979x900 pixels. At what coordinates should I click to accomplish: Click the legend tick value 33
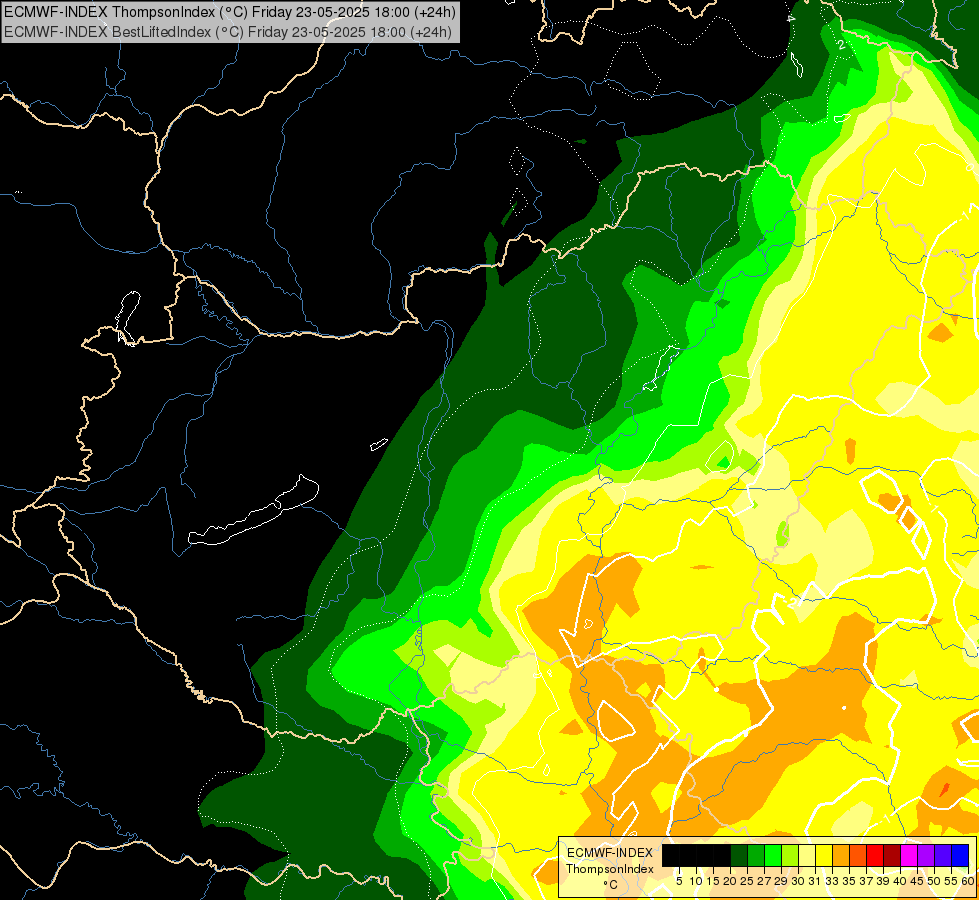(832, 881)
